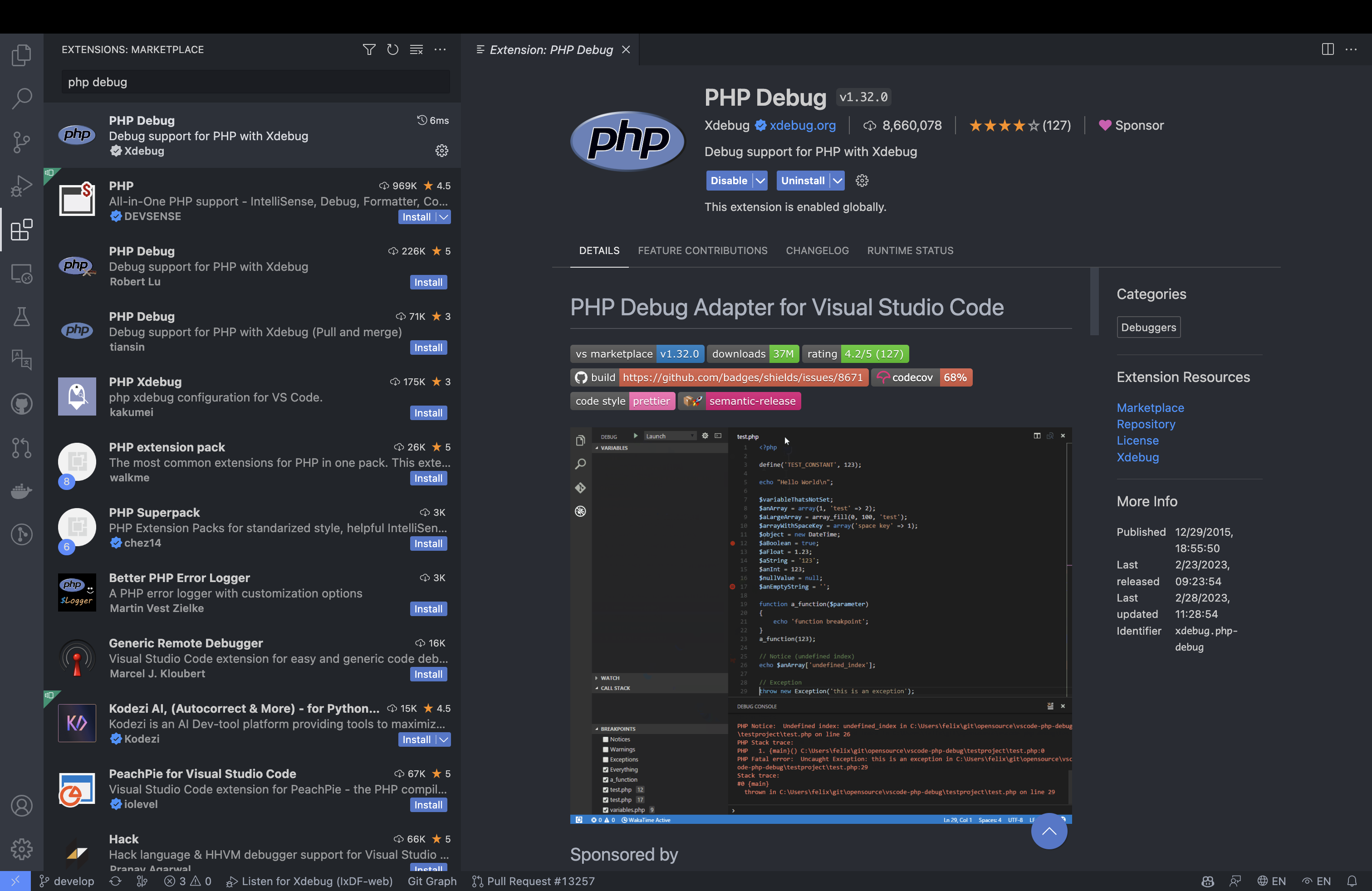Expand the Uninstall button dropdown arrow
The height and width of the screenshot is (891, 1372).
click(x=837, y=181)
